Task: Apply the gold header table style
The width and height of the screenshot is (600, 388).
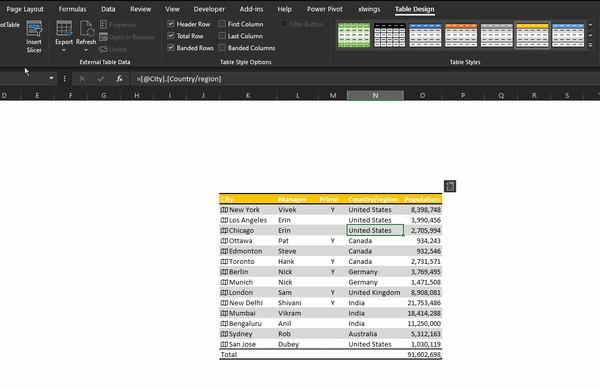Action: [x=532, y=35]
